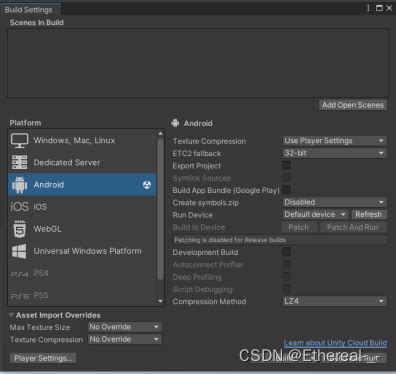Click the Android icon in settings header
This screenshot has height=374, width=396.
[x=175, y=123]
